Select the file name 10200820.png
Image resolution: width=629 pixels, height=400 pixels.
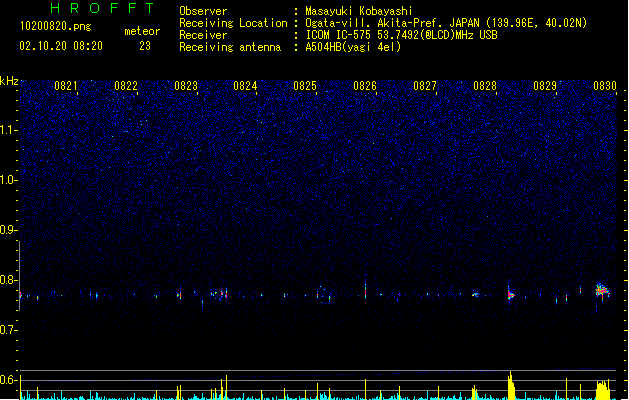click(56, 26)
